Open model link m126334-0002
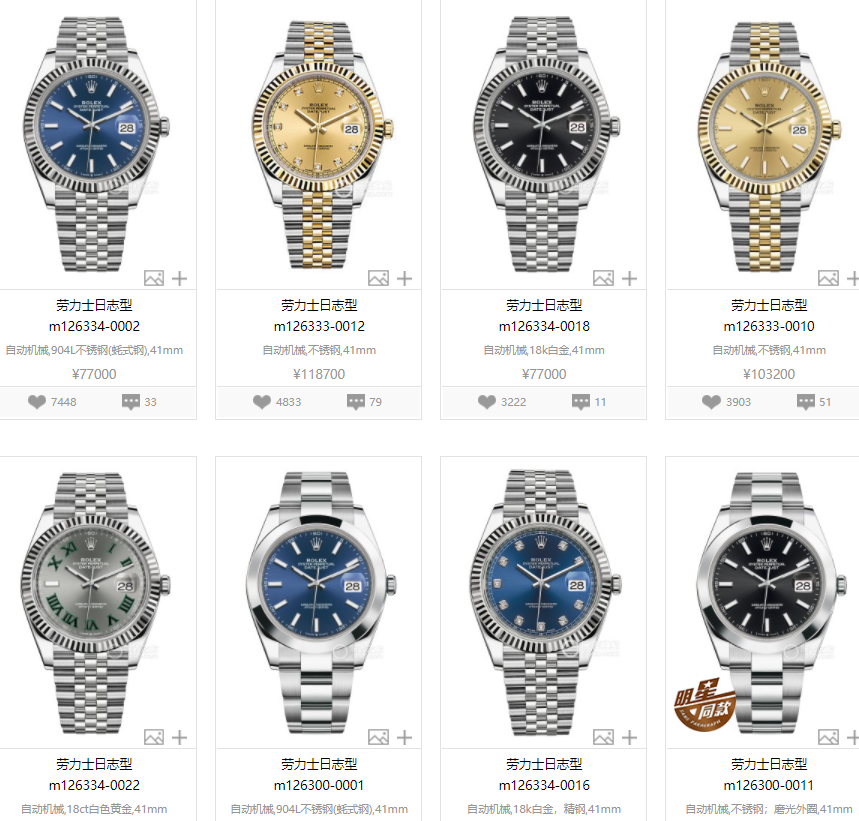 (x=94, y=326)
